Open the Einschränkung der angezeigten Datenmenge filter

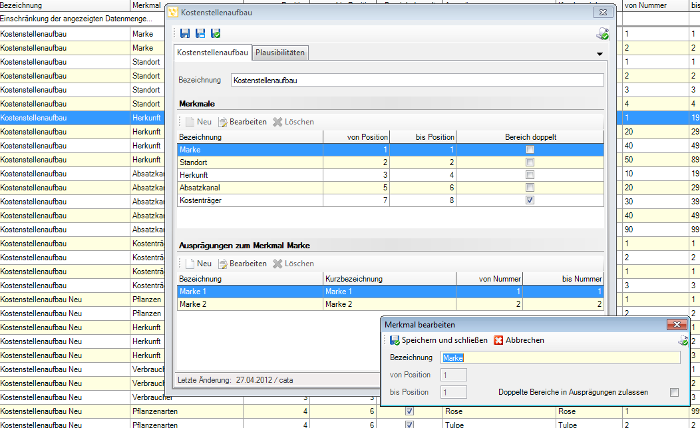[x=76, y=19]
